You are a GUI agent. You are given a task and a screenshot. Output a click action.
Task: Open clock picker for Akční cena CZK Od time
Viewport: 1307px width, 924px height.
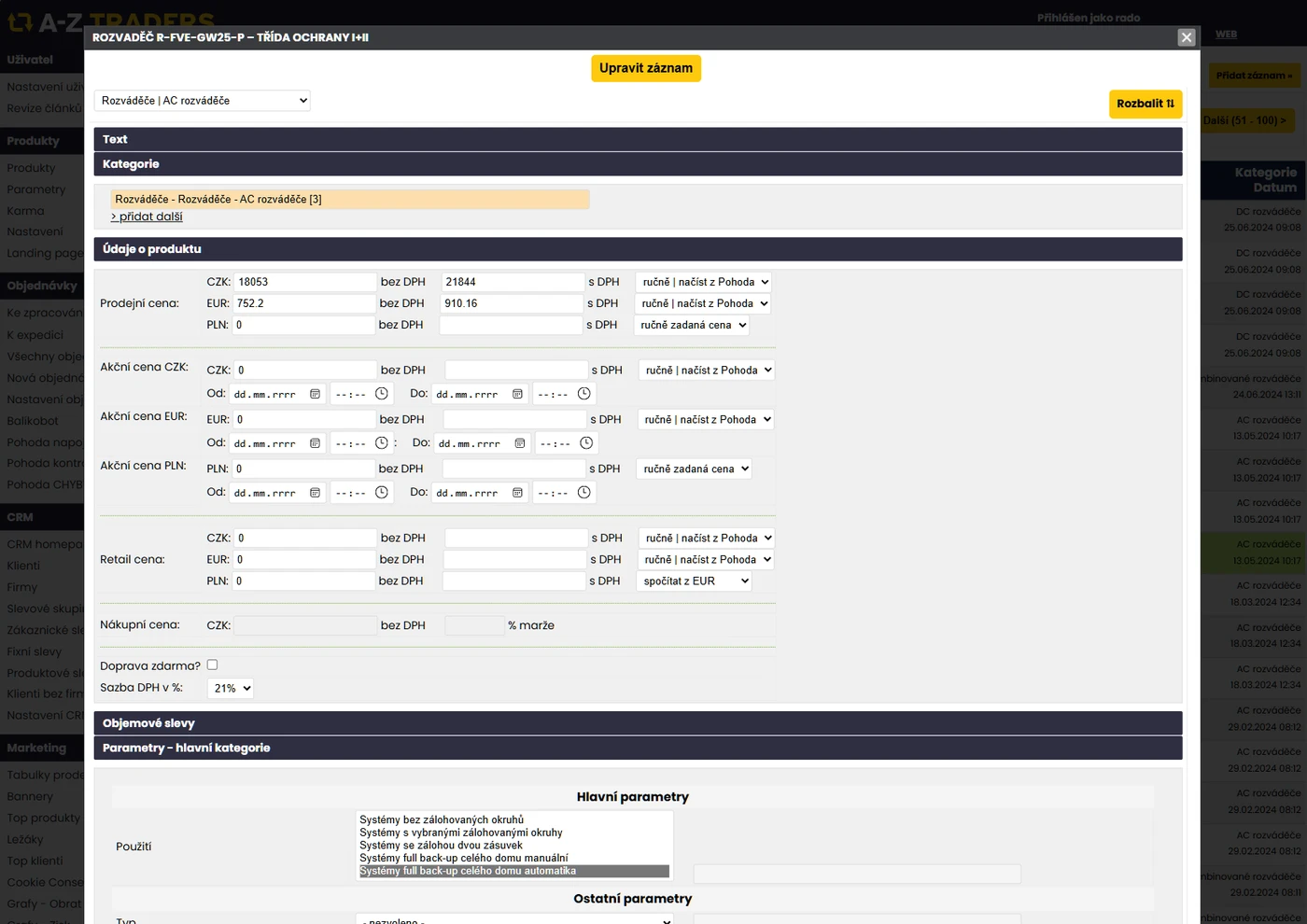coord(382,394)
